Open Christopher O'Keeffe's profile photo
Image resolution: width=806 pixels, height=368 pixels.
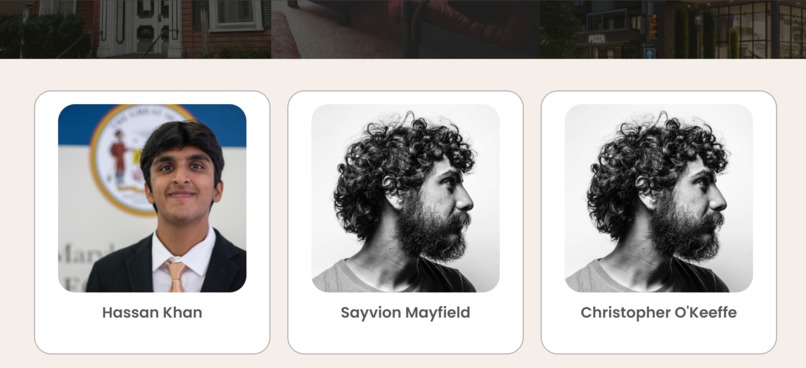pos(659,198)
